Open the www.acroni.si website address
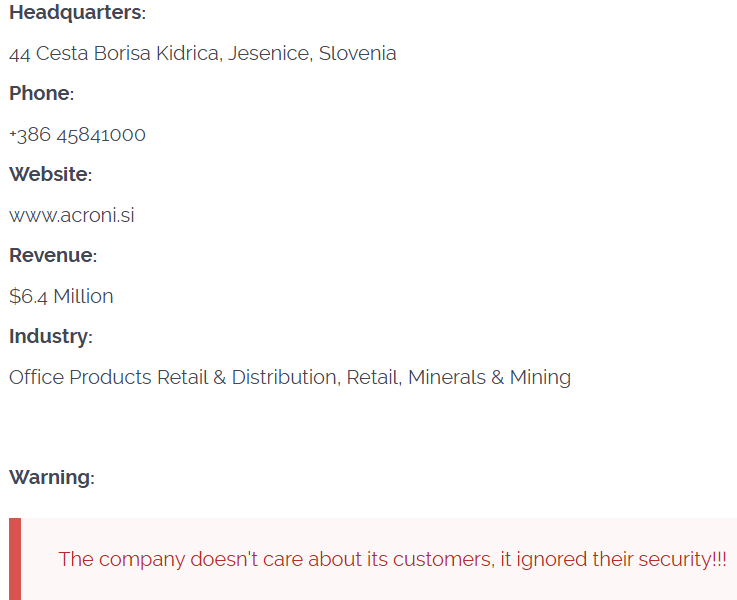737x600 pixels. coord(71,216)
